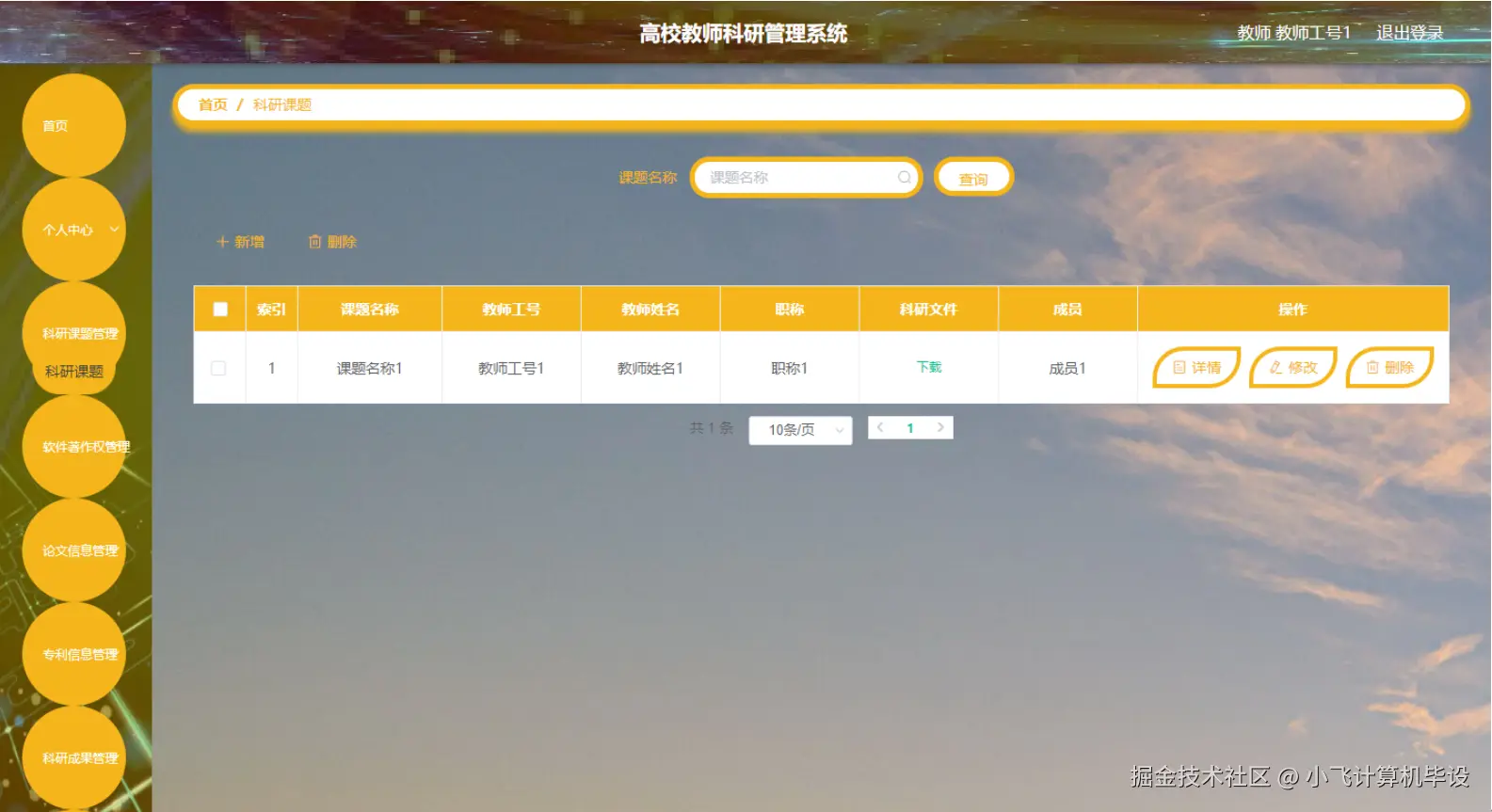Click cell 教师姓名1
Image resolution: width=1492 pixels, height=812 pixels.
[650, 368]
